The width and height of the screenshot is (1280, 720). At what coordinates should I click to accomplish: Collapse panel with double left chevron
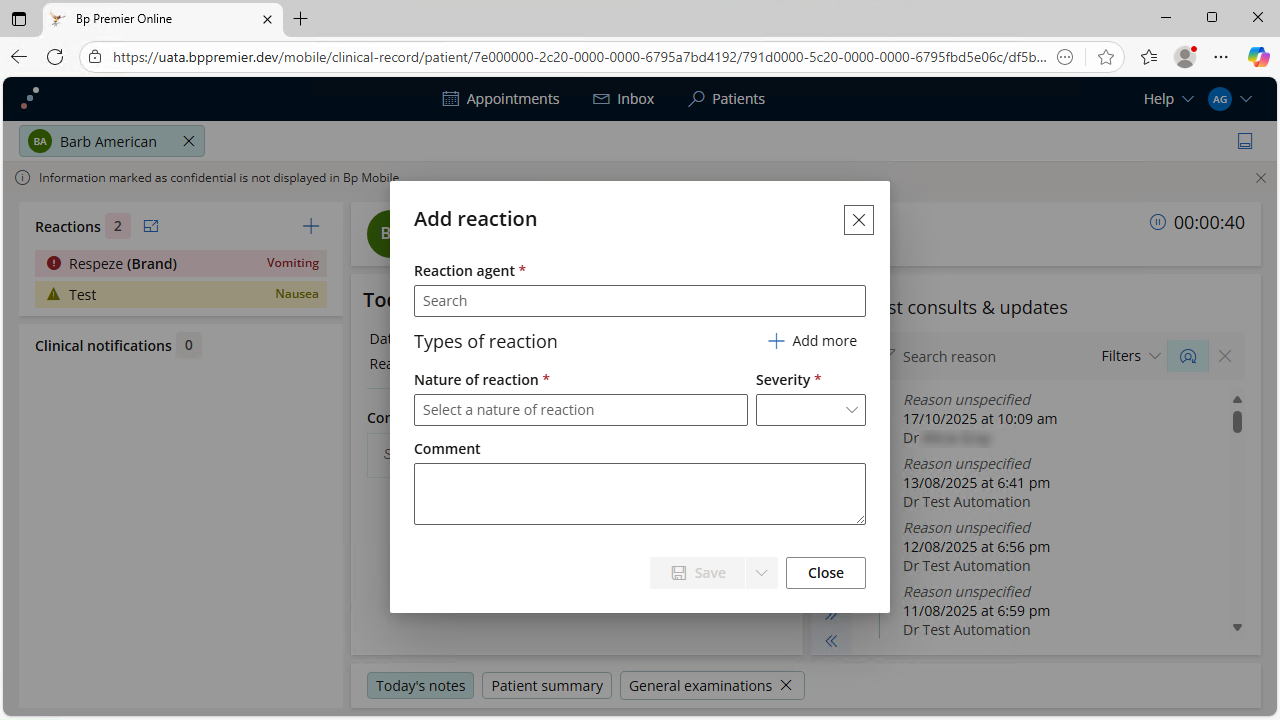pos(831,641)
